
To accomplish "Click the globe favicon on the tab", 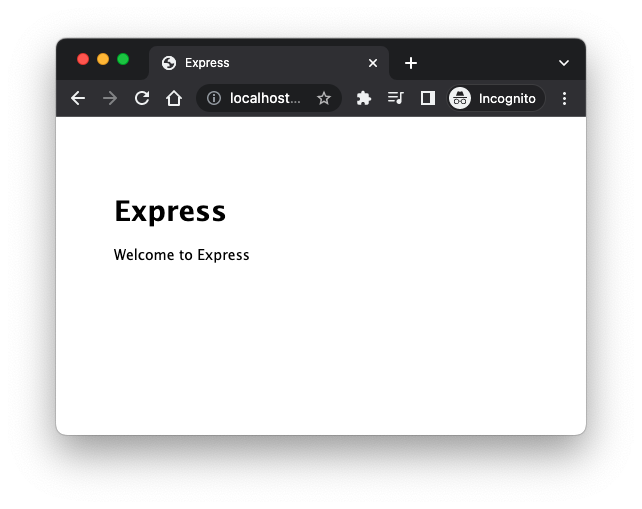I will (169, 63).
